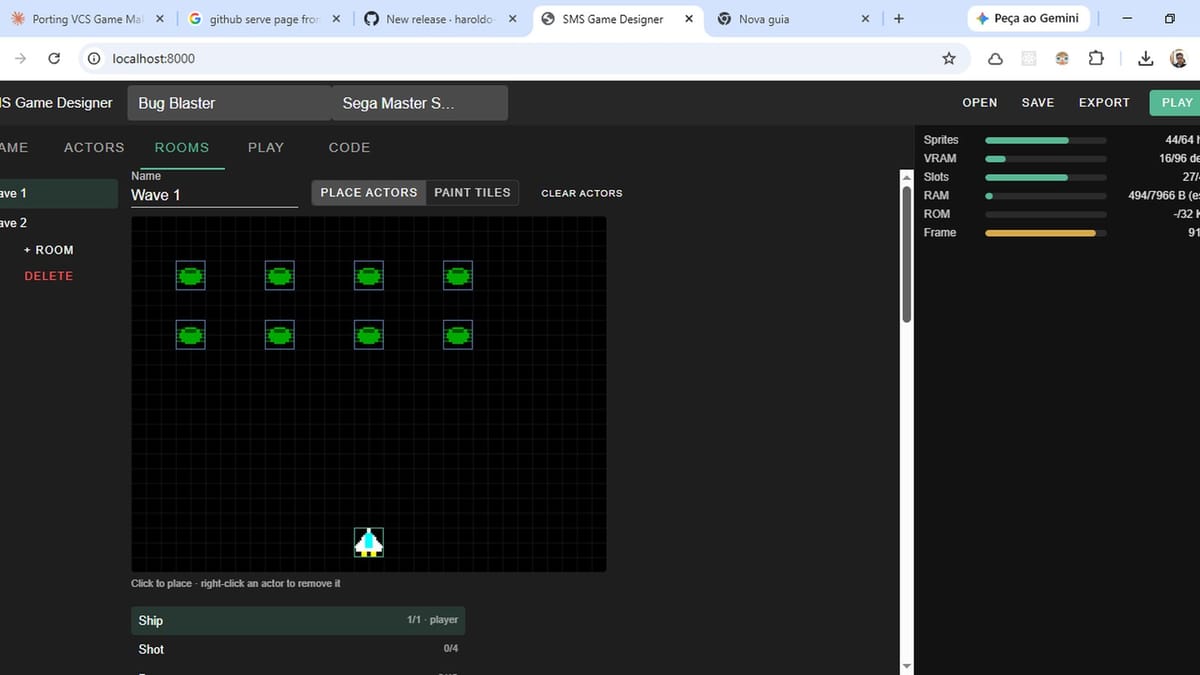Viewport: 1200px width, 675px height.
Task: Click DELETE to remove the room
Action: click(49, 276)
